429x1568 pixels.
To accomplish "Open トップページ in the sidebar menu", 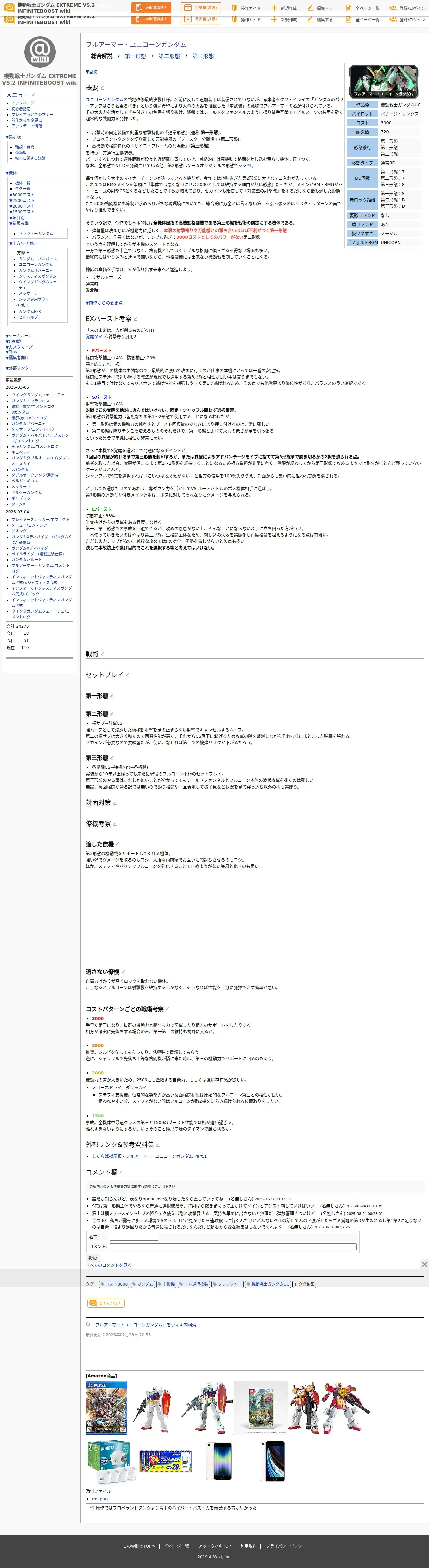I will (x=23, y=103).
